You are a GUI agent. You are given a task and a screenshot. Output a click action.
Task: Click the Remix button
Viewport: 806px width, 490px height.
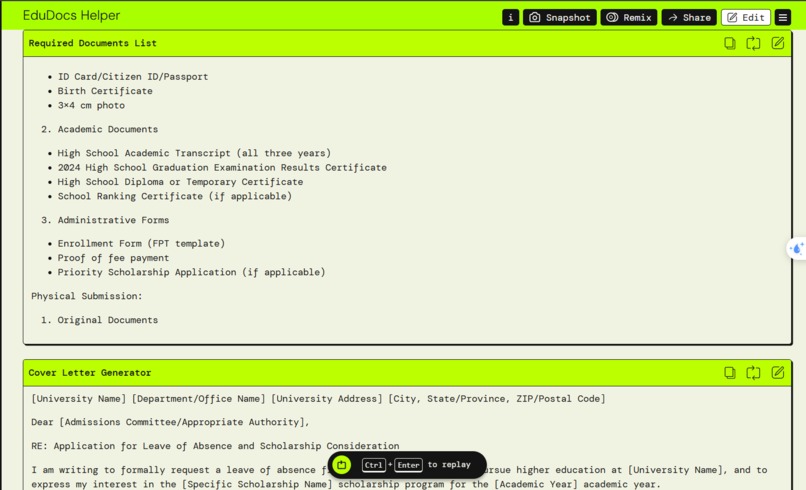pyautogui.click(x=629, y=17)
